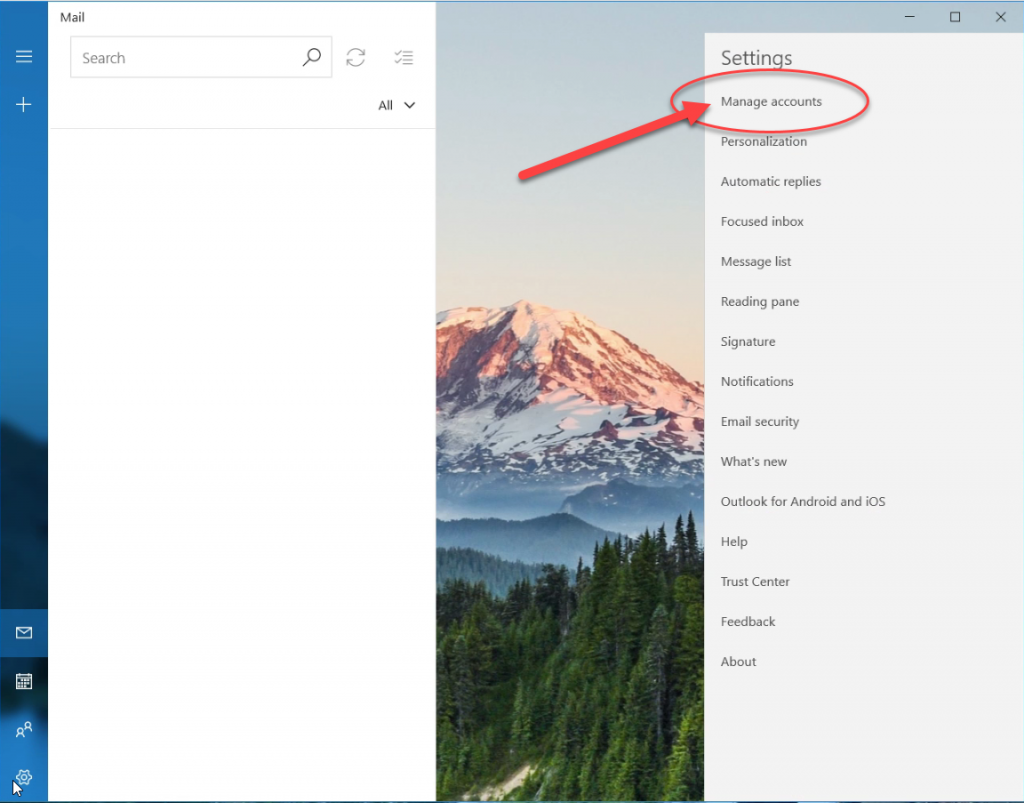Screen dimensions: 1024x803
Task: Maximize the Mail window
Action: pyautogui.click(x=955, y=17)
